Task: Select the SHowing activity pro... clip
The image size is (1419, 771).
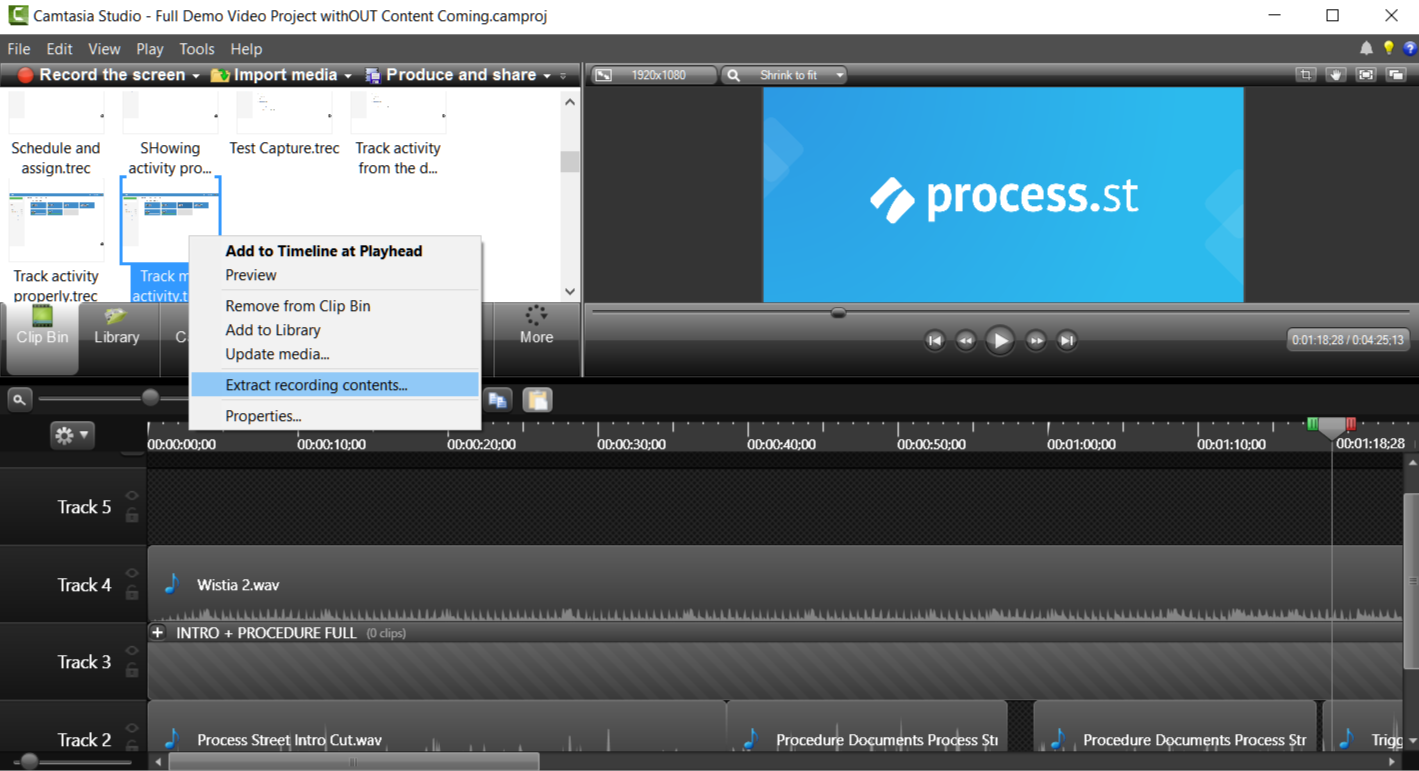Action: pyautogui.click(x=170, y=133)
